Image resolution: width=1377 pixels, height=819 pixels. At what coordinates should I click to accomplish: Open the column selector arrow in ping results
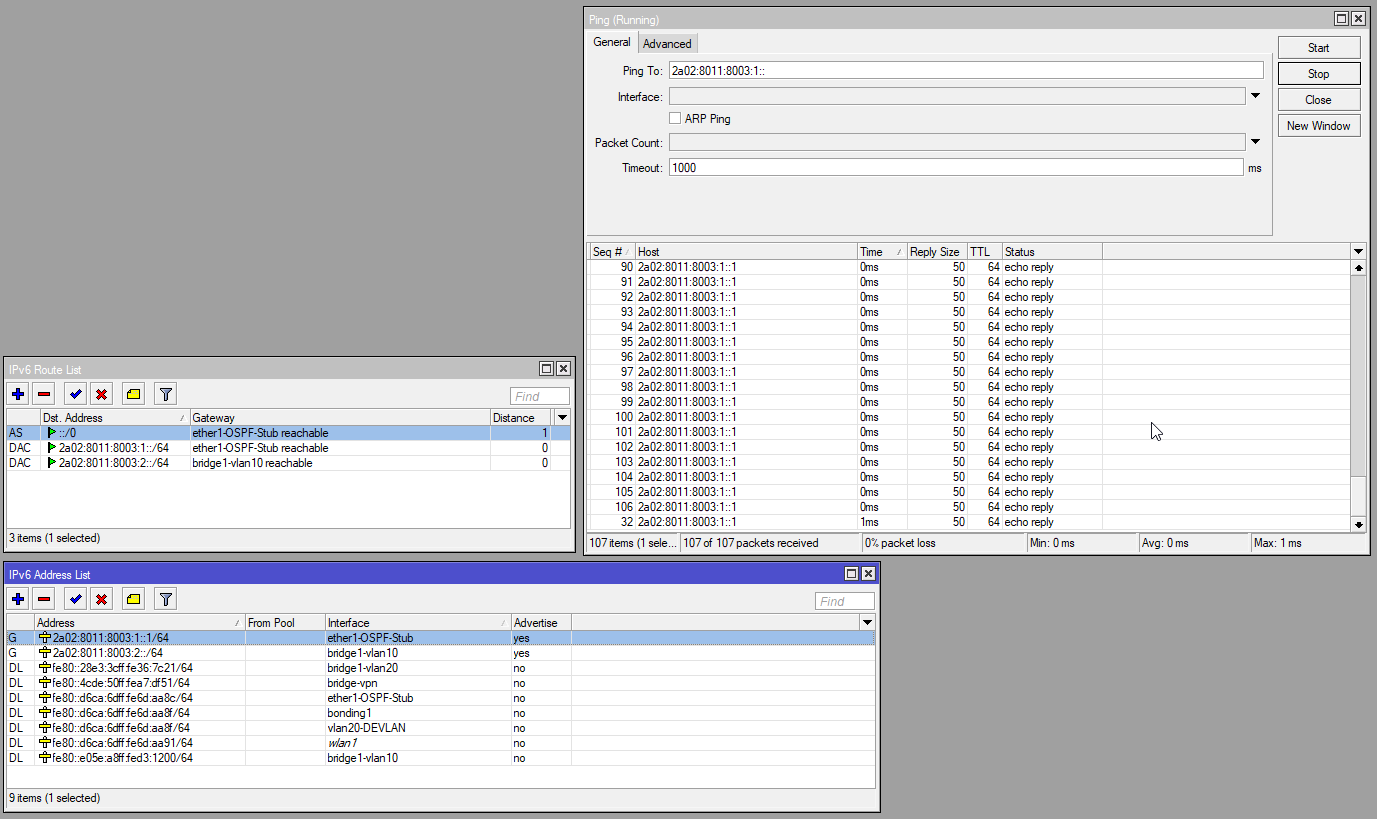pyautogui.click(x=1357, y=251)
